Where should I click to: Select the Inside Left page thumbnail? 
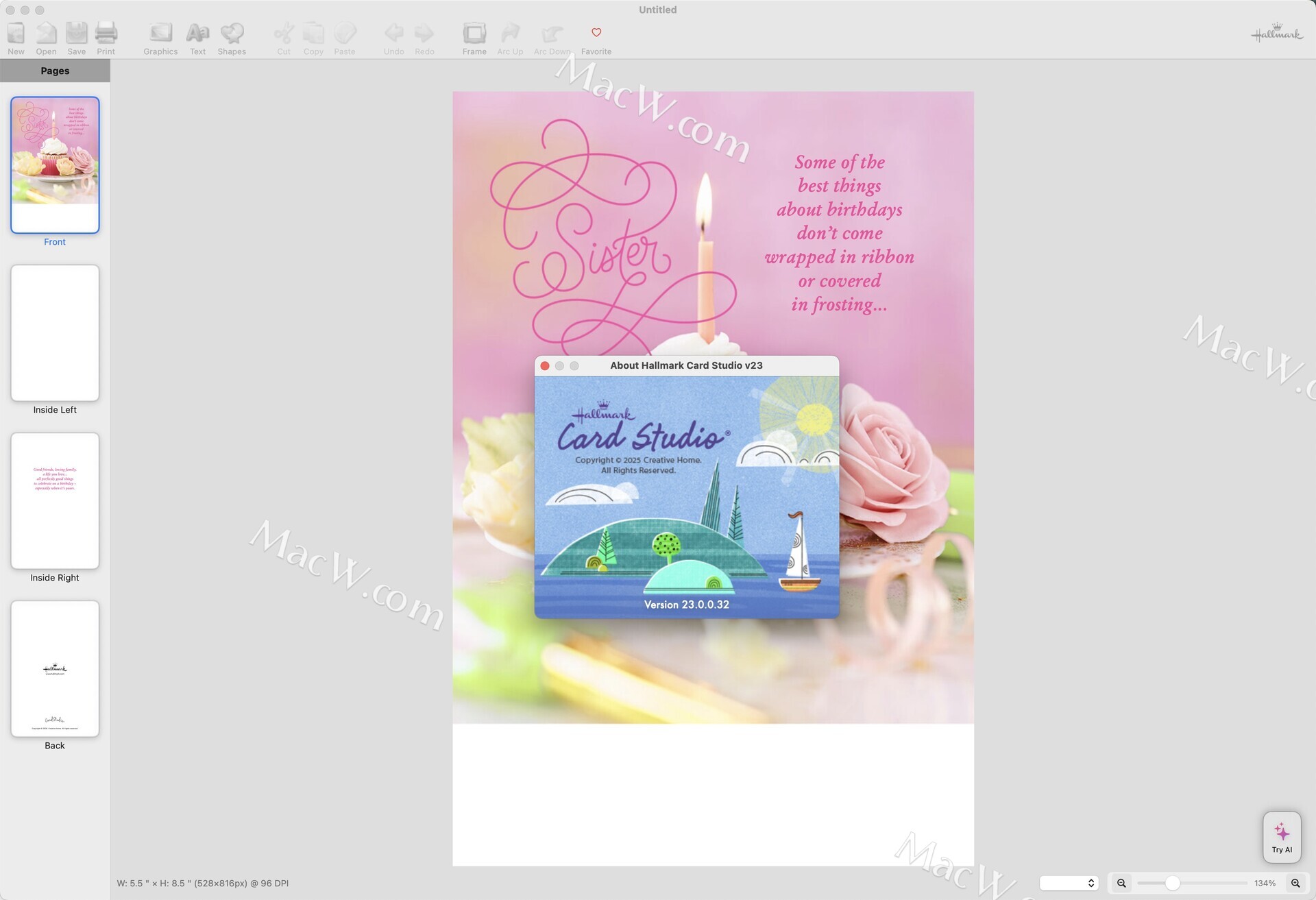point(55,332)
